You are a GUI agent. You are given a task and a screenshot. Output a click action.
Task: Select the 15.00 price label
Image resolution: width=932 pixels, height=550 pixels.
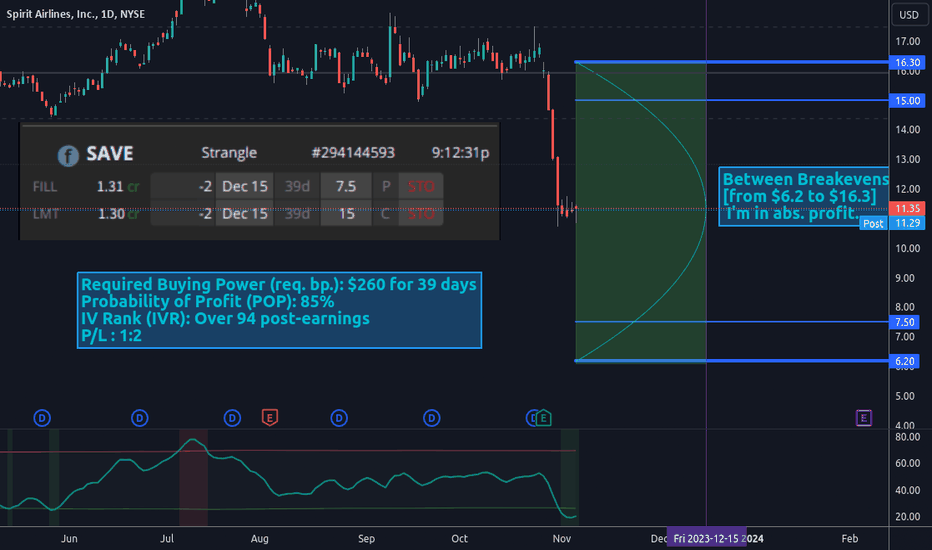click(x=907, y=100)
